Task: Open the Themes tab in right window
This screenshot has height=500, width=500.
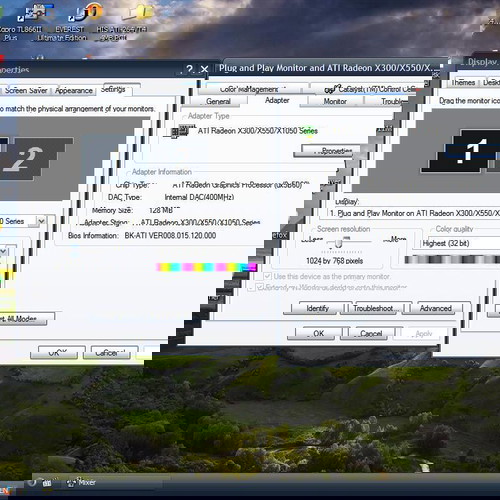Action: (x=463, y=82)
